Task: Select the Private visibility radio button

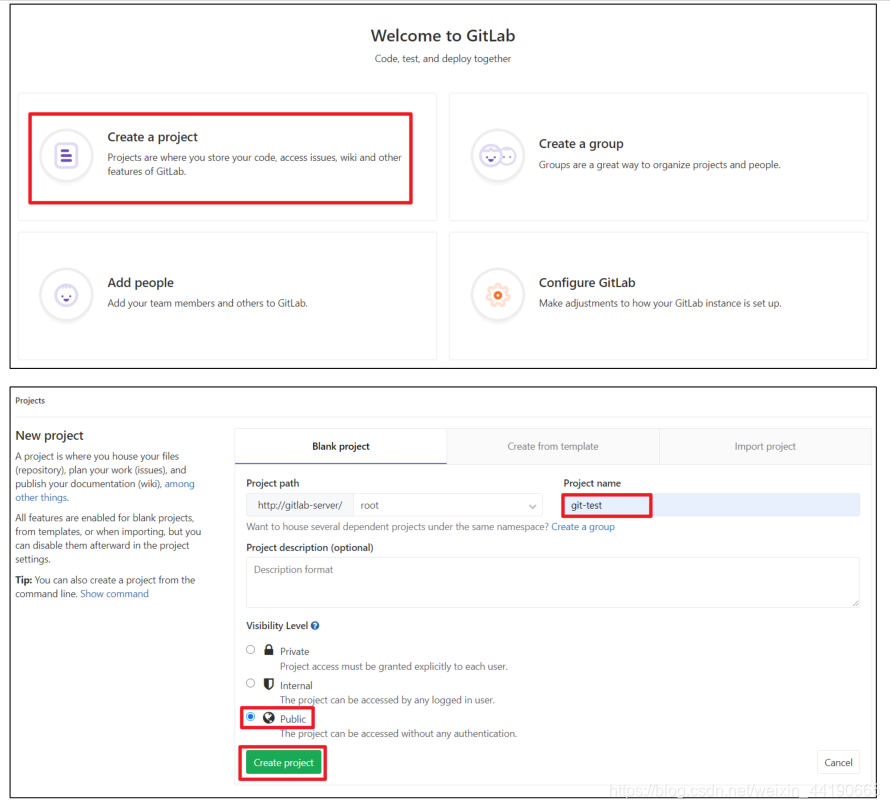Action: (250, 649)
